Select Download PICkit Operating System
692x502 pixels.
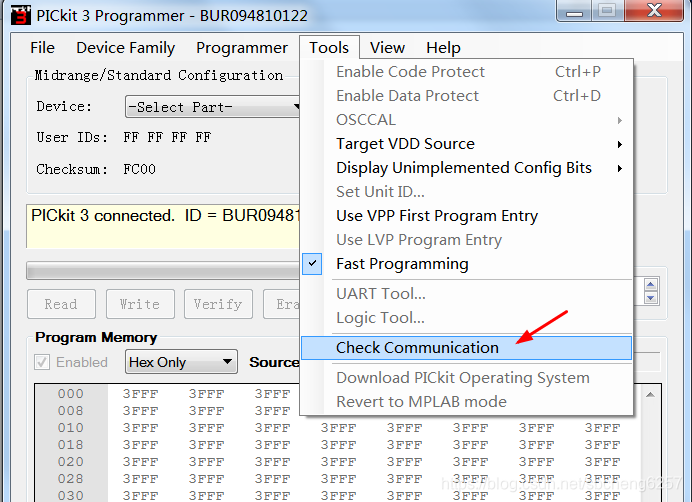click(x=467, y=378)
